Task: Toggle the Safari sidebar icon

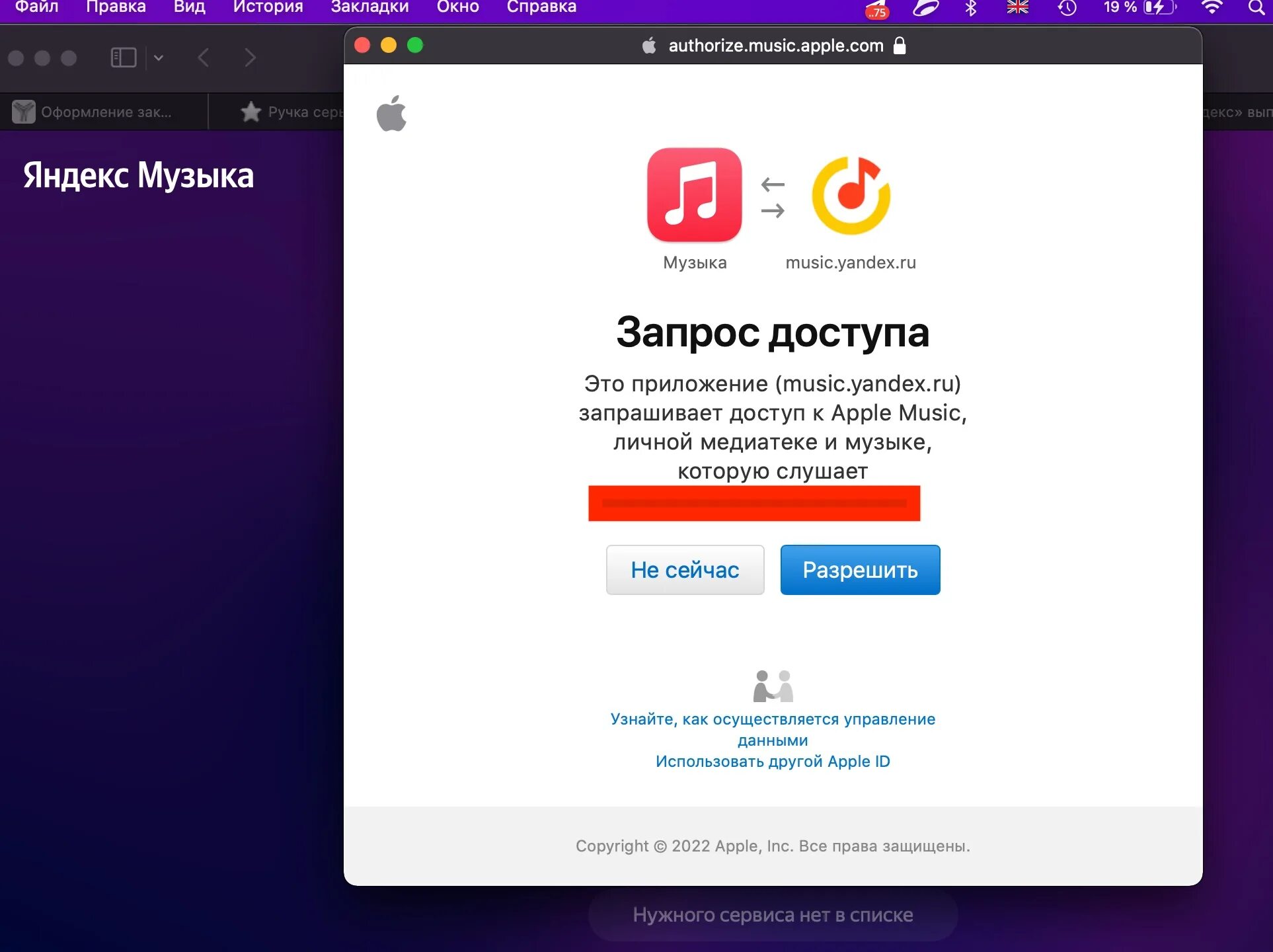Action: point(124,58)
